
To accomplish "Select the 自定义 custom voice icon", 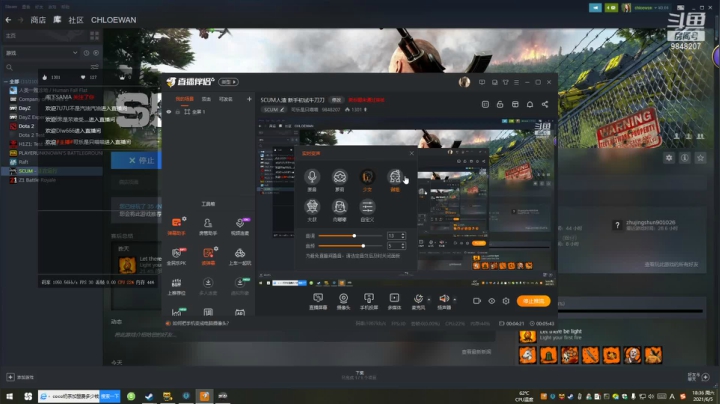I will 367,207.
